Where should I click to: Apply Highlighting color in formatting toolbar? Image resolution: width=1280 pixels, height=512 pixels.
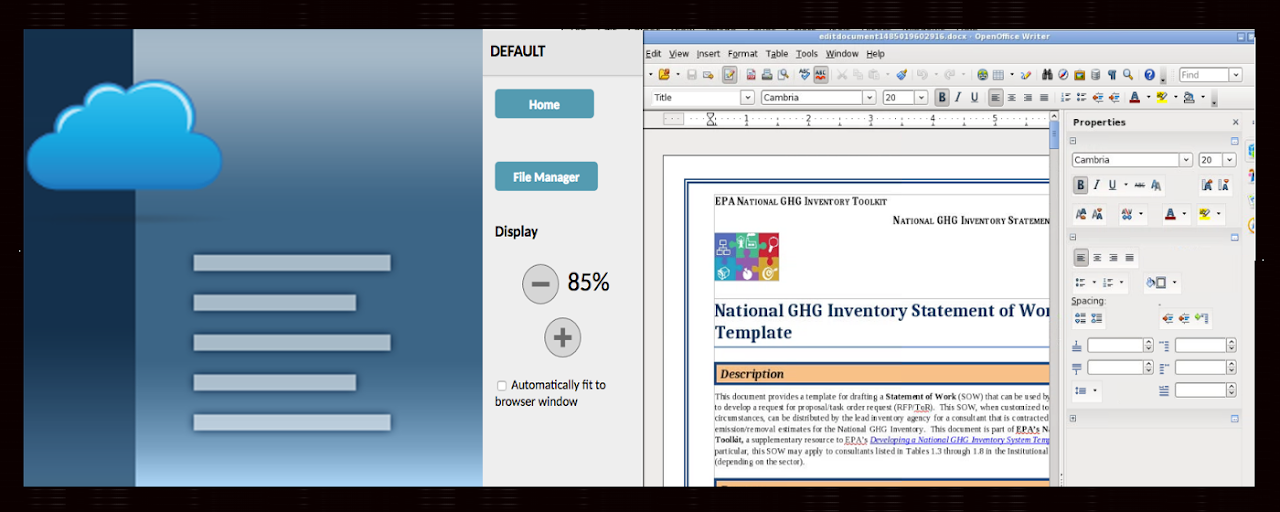[1162, 97]
